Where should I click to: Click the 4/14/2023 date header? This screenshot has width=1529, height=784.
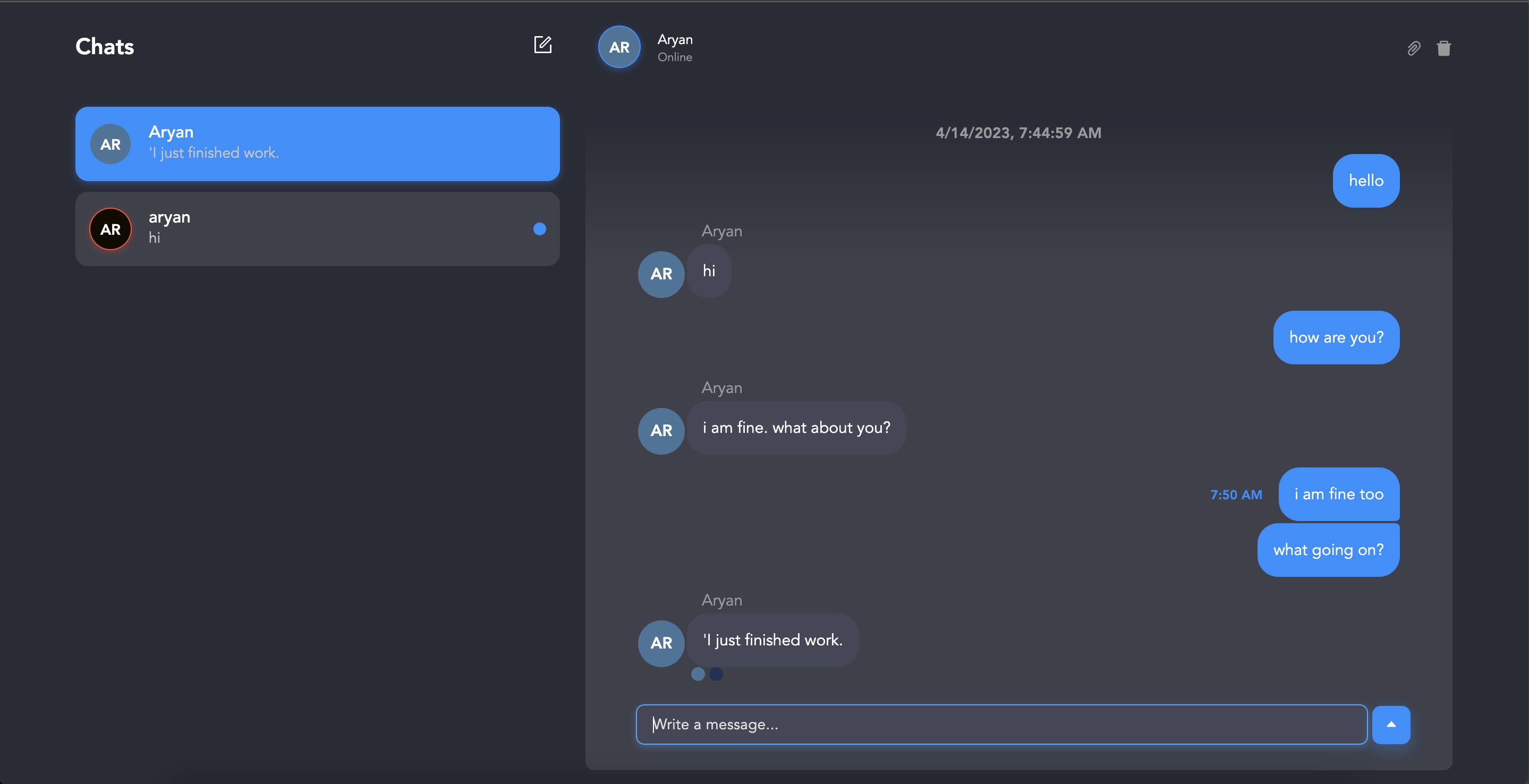(1017, 132)
